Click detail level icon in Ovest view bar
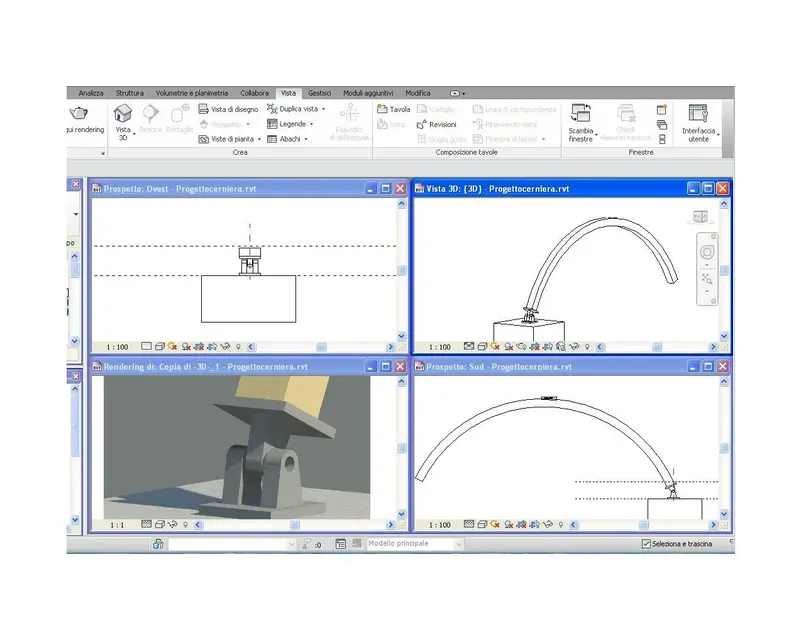 [146, 346]
